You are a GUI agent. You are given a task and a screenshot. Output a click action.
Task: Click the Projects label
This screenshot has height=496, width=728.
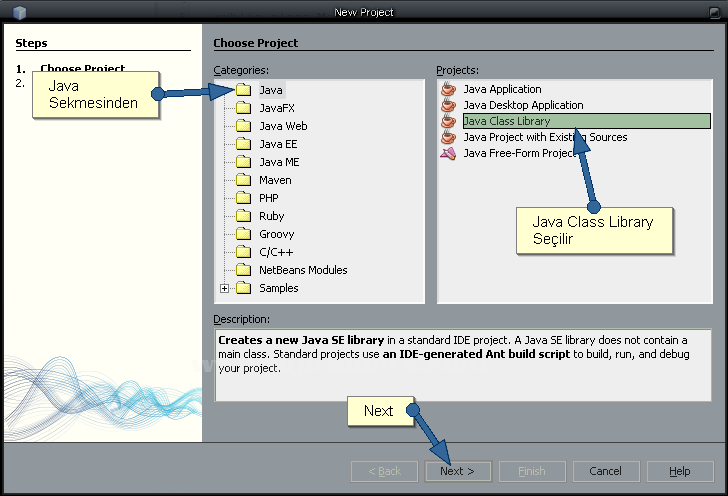(457, 70)
